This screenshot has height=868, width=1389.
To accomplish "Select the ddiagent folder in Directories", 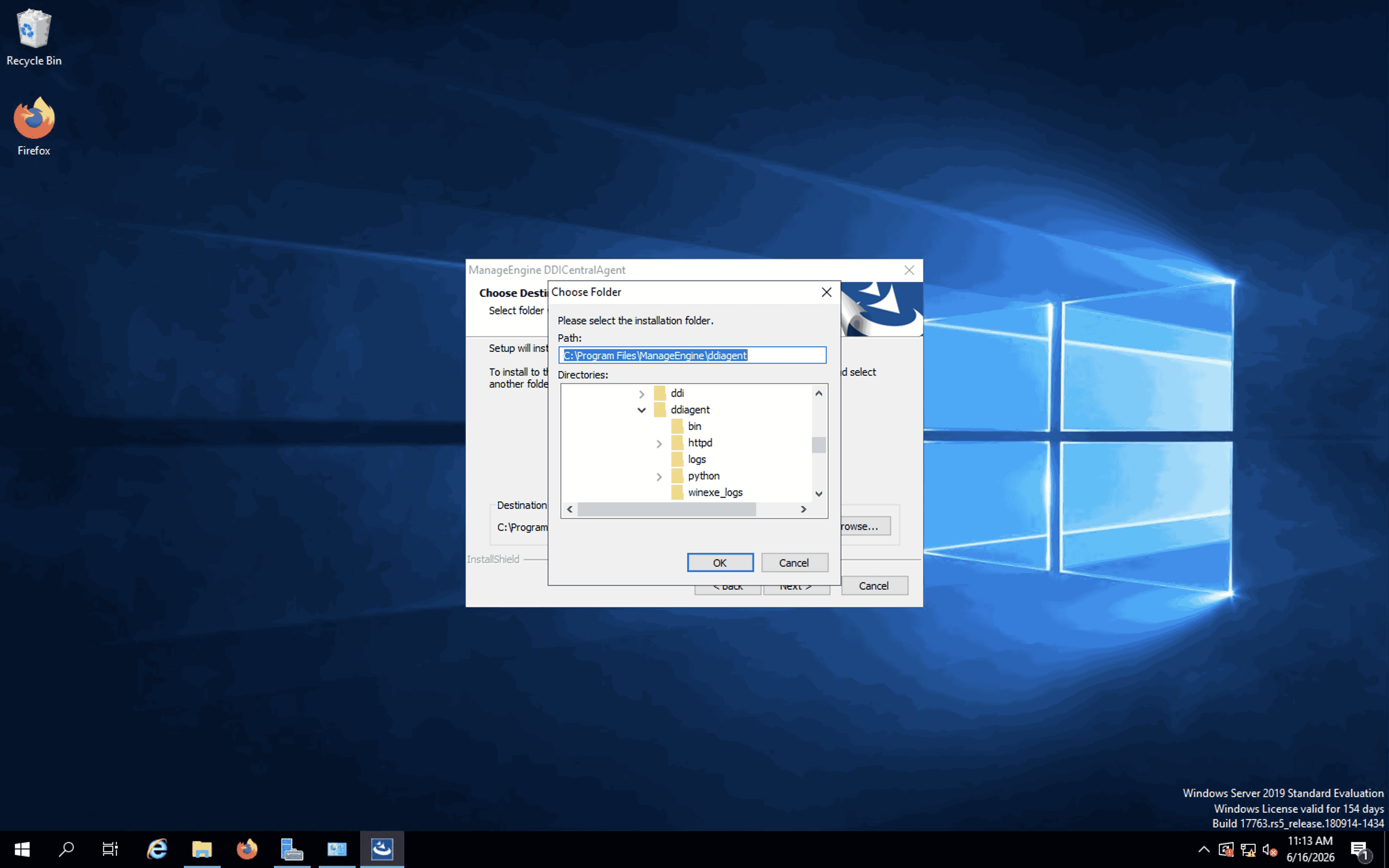I will (x=690, y=410).
